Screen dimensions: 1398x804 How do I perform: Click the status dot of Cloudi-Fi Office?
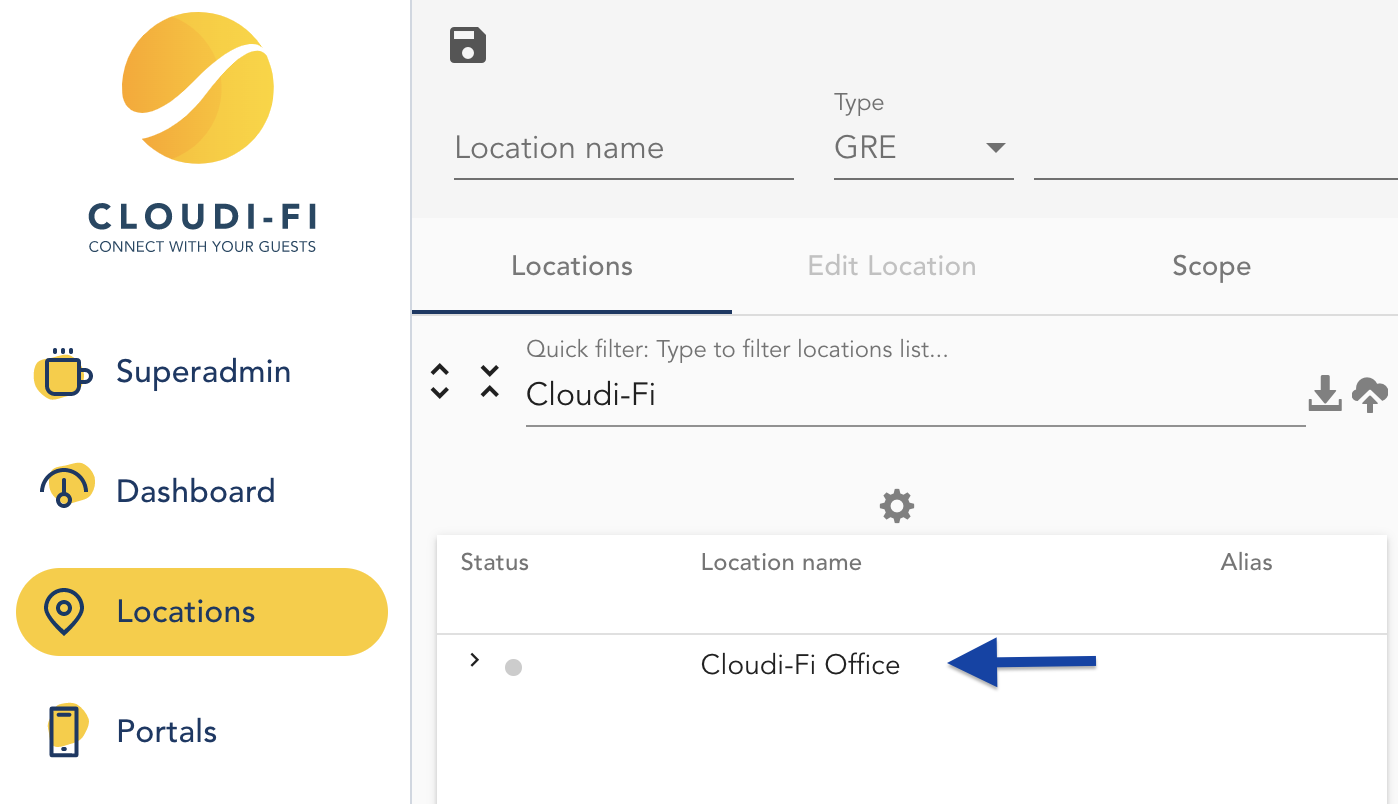(513, 667)
